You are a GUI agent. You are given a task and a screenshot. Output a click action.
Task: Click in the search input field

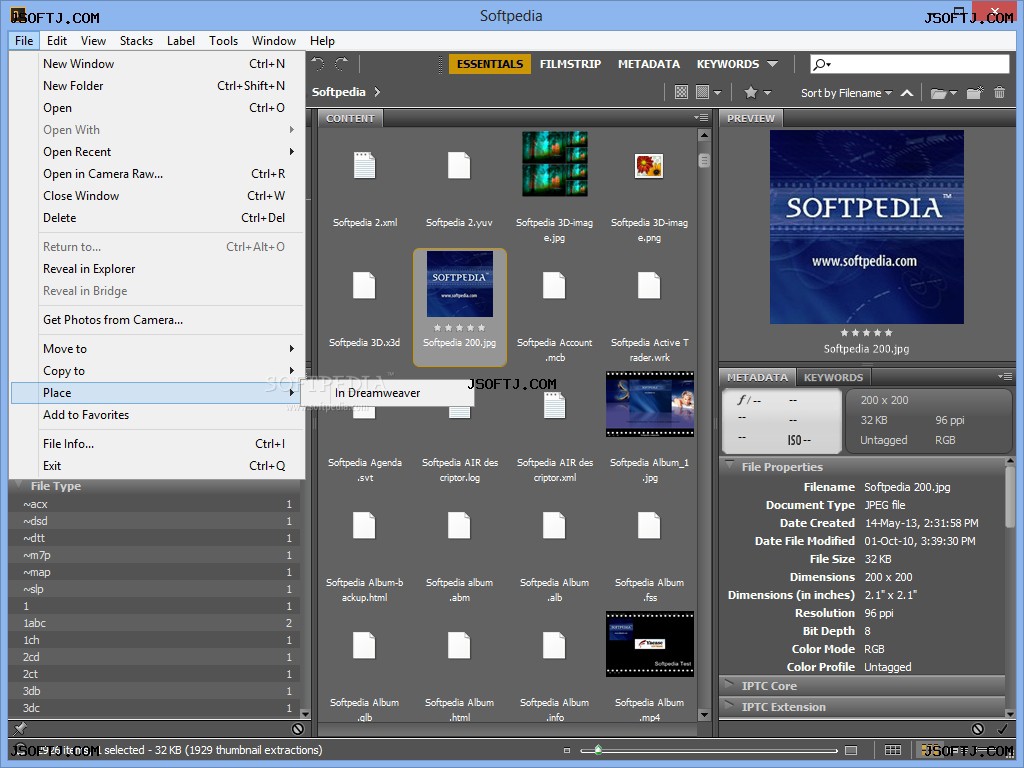tap(910, 64)
